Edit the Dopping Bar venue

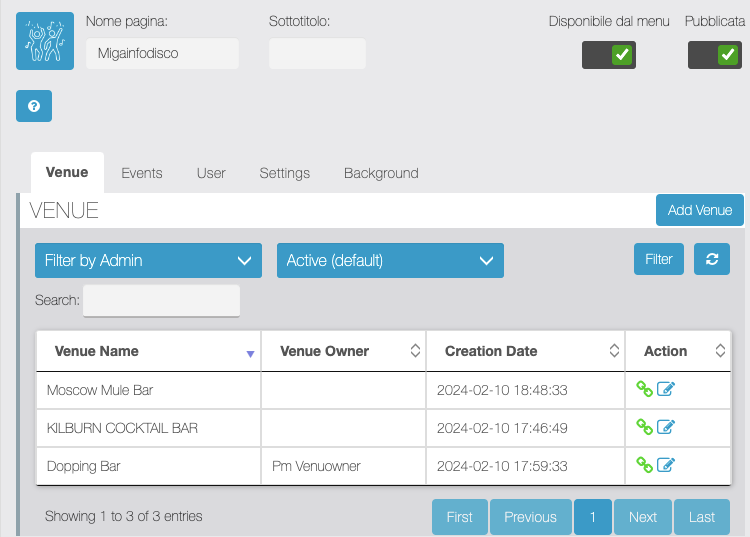(666, 465)
